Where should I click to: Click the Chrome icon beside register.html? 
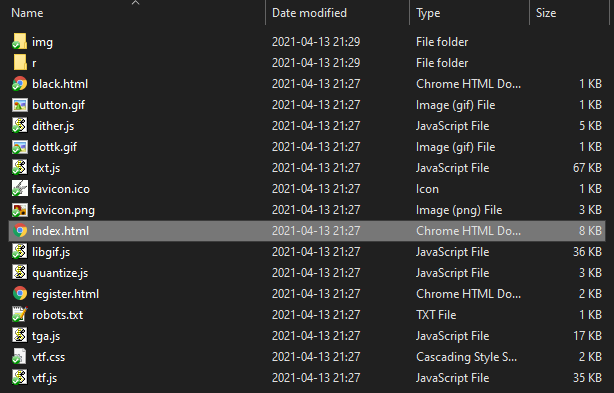coord(20,294)
